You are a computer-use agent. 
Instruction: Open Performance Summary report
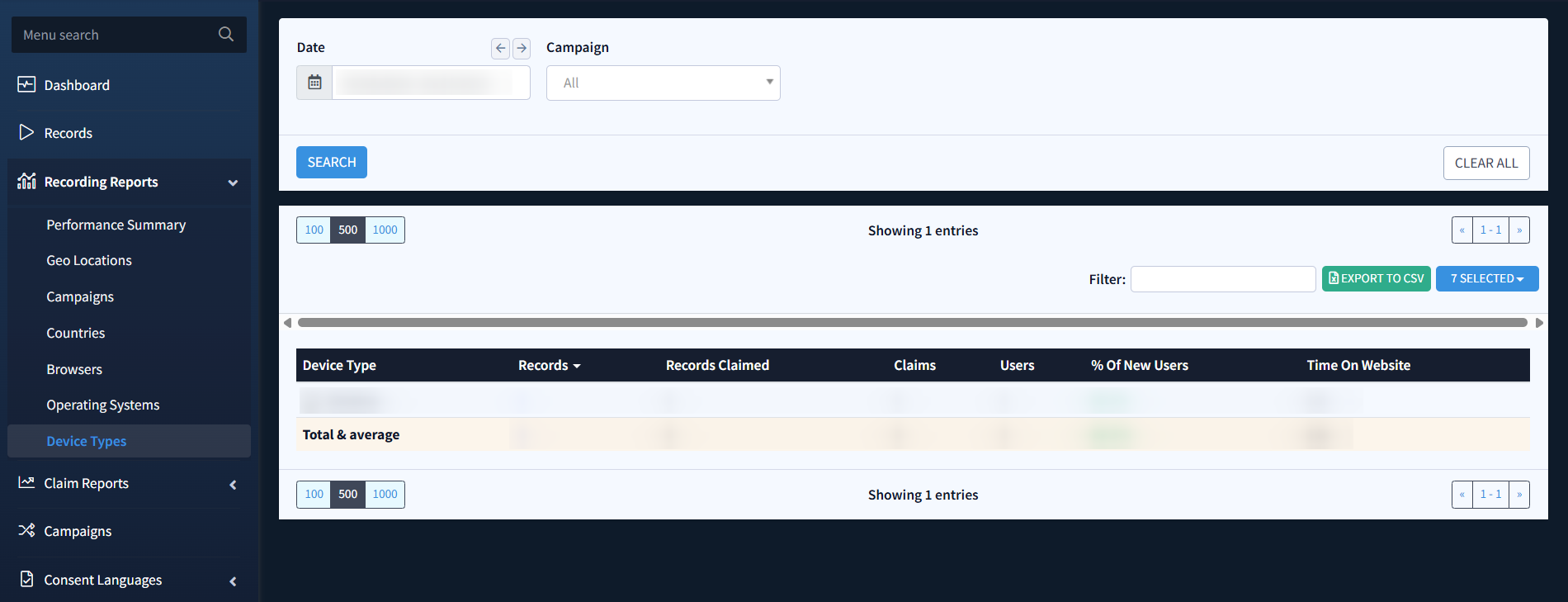tap(116, 225)
